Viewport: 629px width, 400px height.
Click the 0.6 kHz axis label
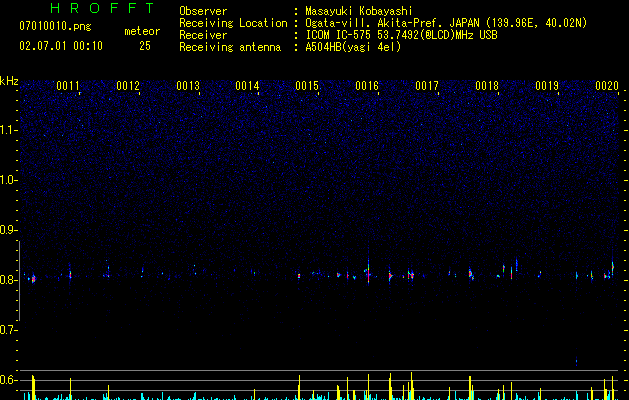[x=9, y=380]
